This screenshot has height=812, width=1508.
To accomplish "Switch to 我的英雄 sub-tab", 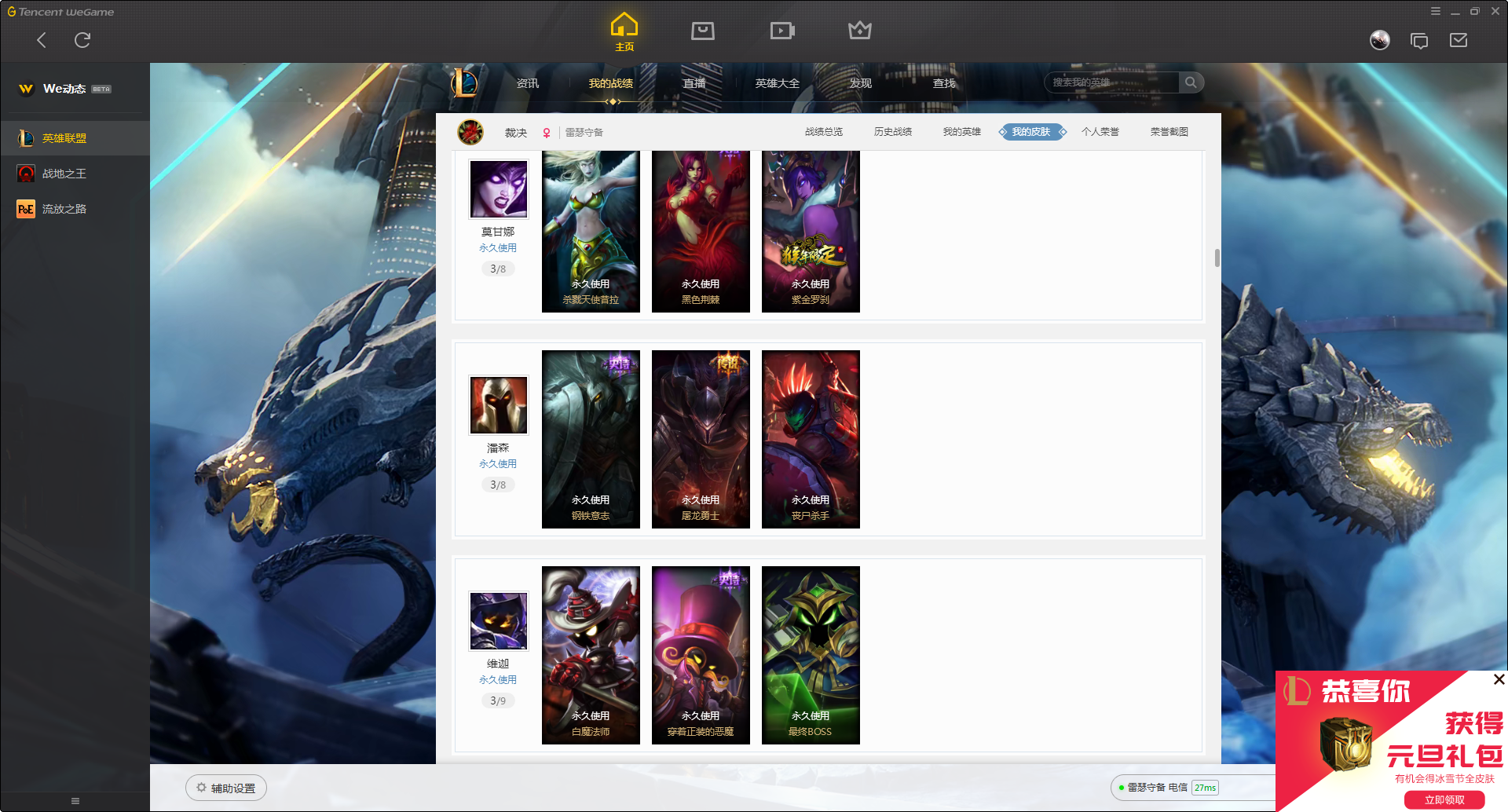I will 962,132.
